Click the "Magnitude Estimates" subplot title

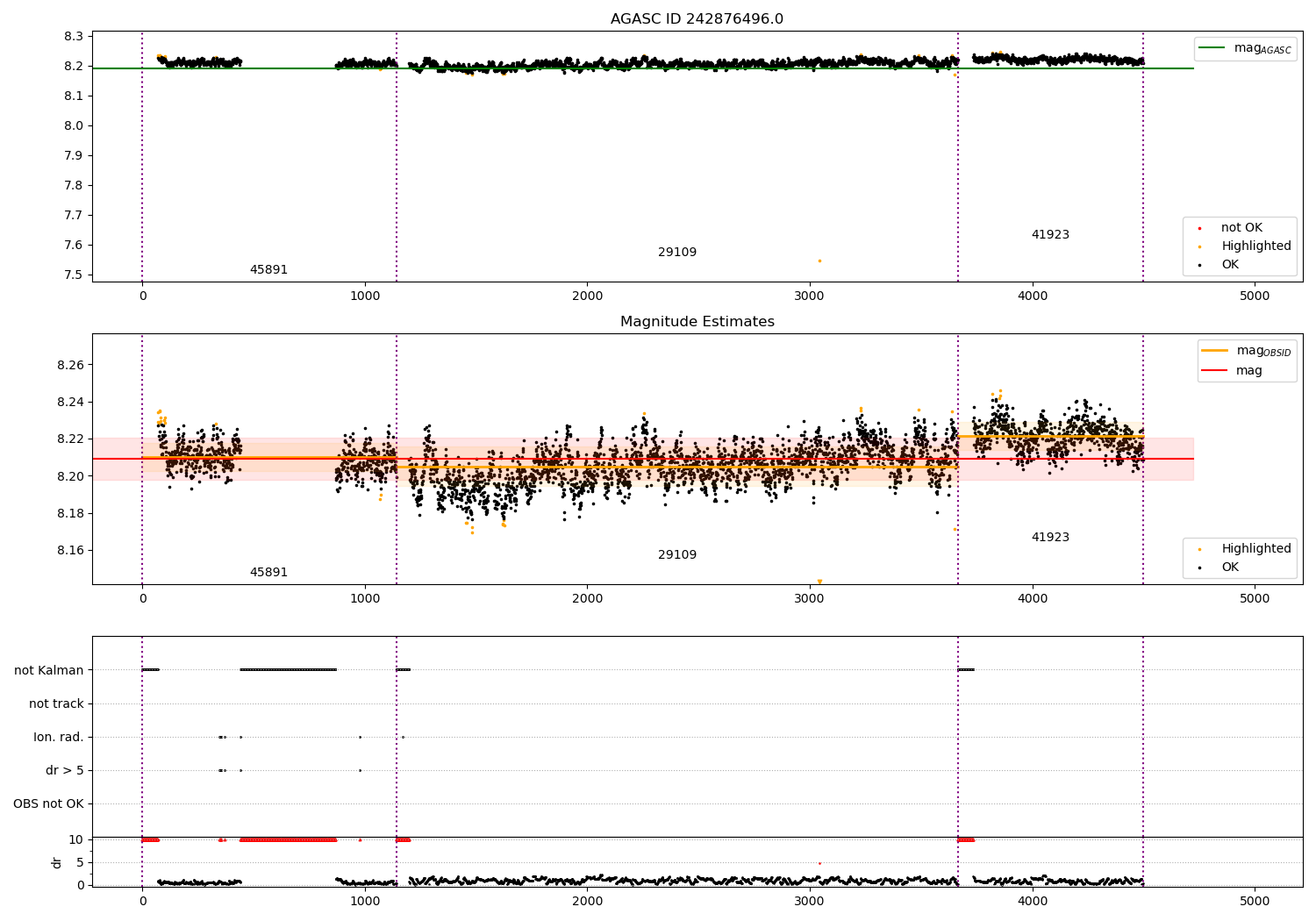[697, 322]
